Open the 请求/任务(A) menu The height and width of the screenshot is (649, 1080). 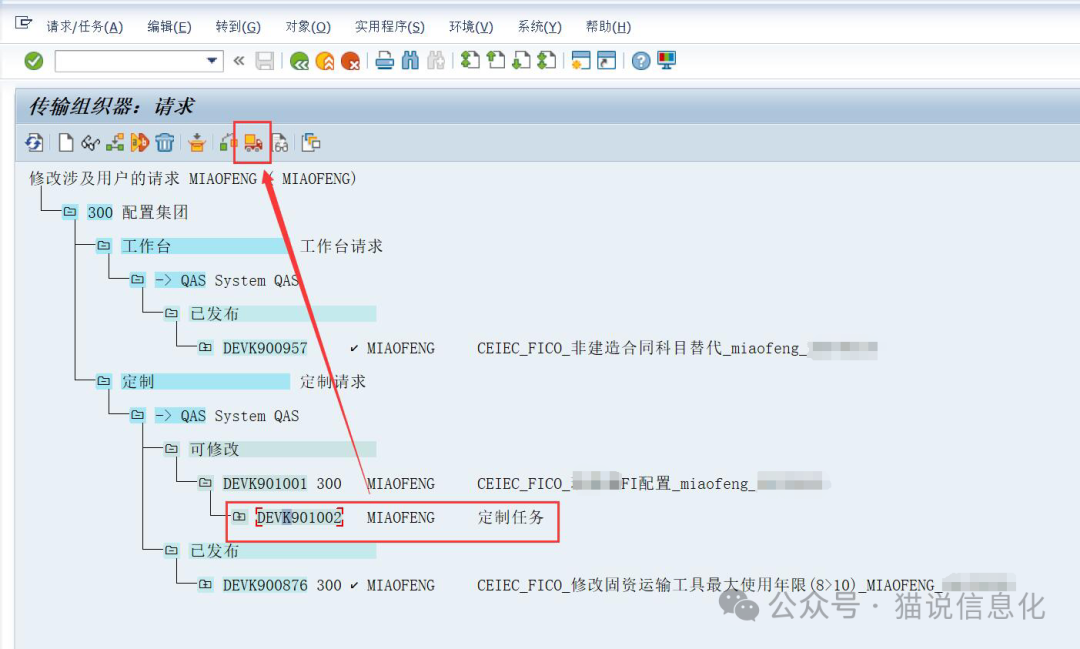click(x=85, y=27)
